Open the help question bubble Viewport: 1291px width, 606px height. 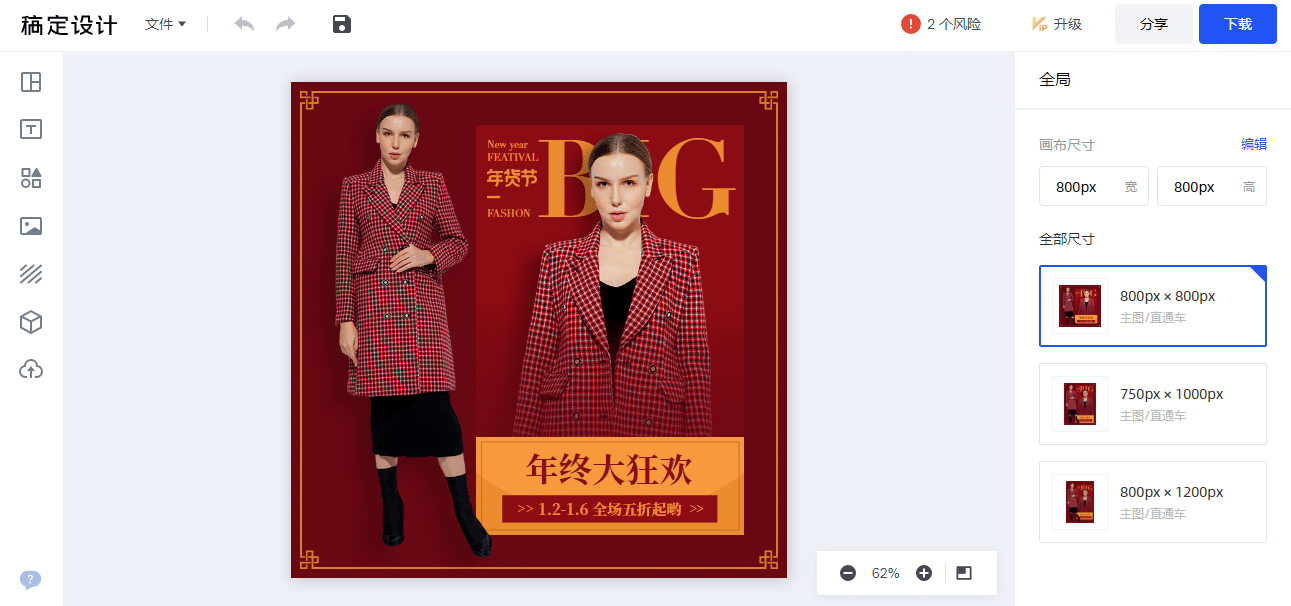click(31, 580)
